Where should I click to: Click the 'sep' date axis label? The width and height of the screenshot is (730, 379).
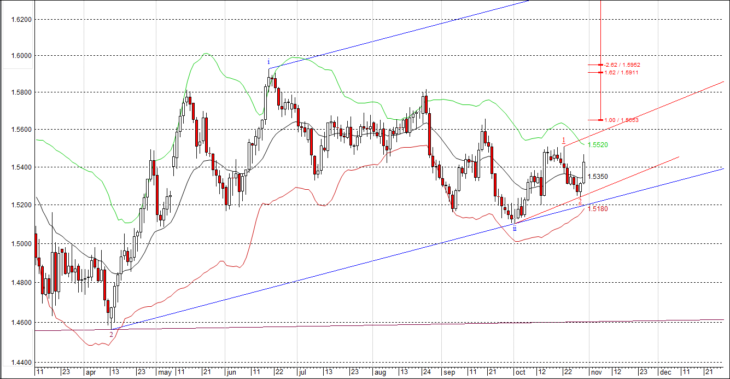click(449, 372)
